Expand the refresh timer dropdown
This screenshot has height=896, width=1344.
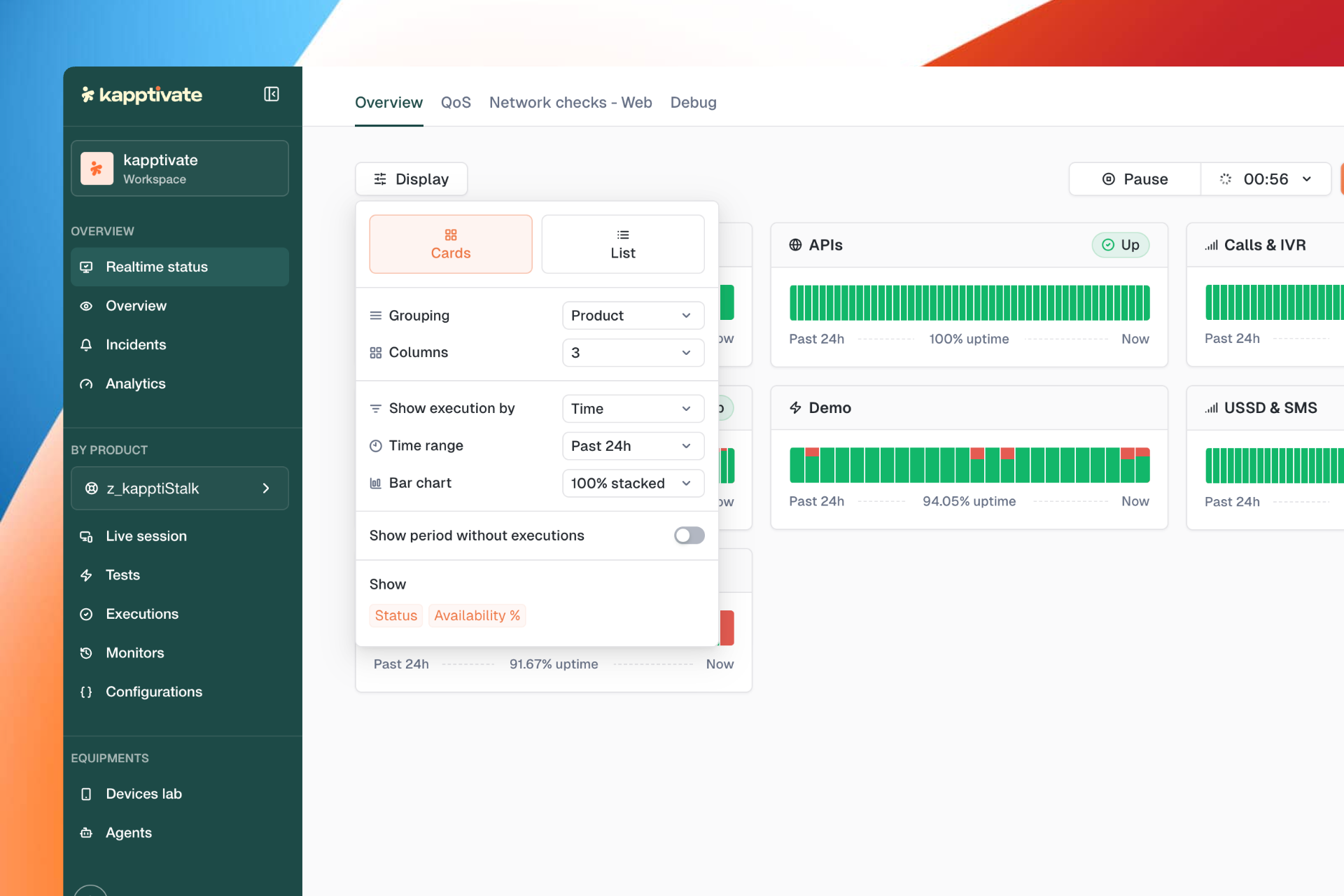click(1306, 179)
